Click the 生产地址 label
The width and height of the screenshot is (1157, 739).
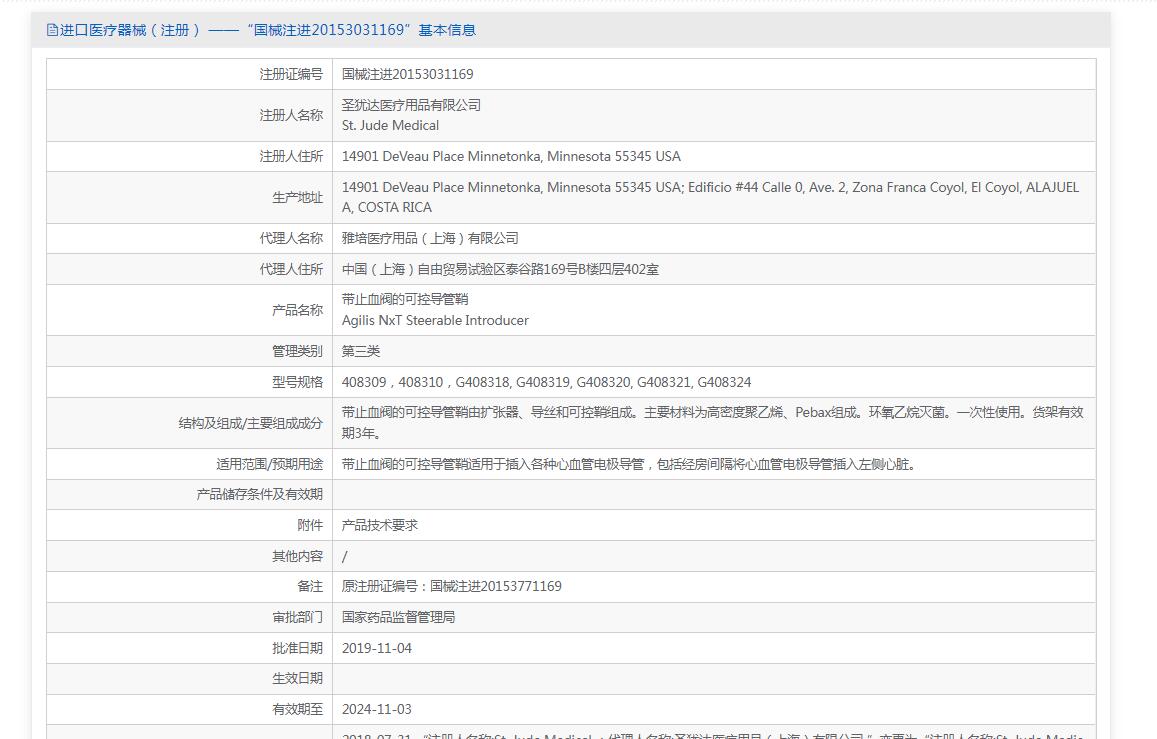pyautogui.click(x=297, y=198)
